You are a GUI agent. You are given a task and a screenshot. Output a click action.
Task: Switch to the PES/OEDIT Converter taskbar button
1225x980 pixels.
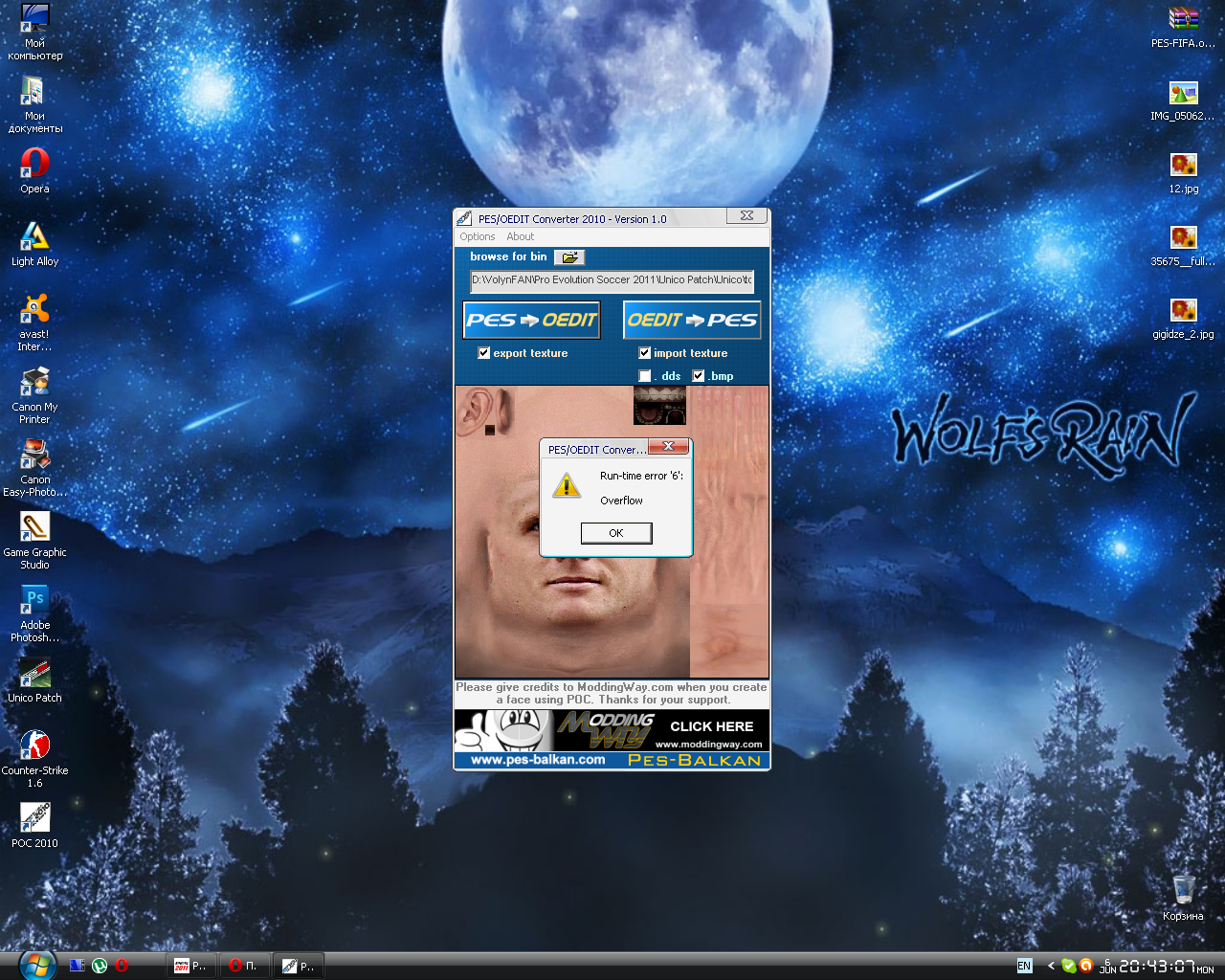click(299, 966)
